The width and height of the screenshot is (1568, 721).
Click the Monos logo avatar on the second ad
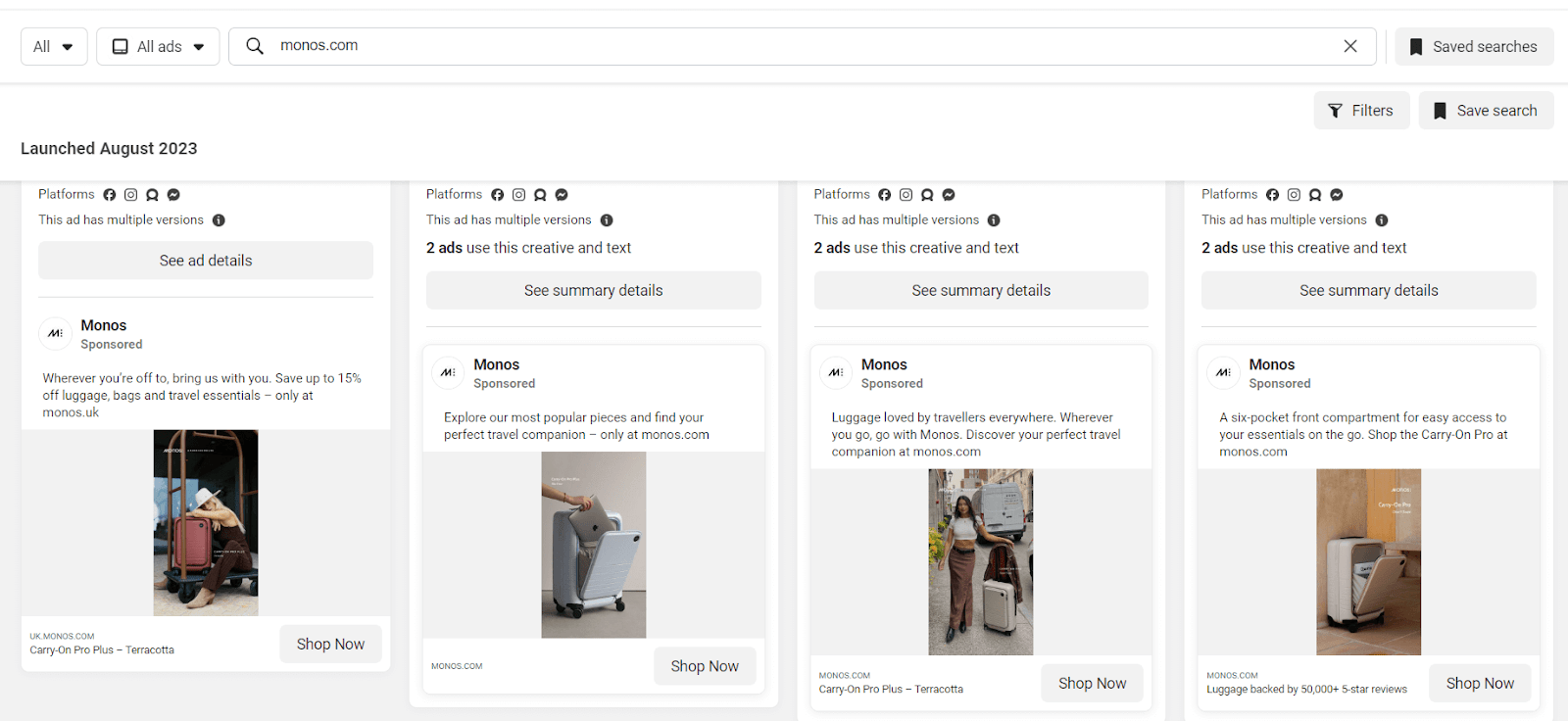(x=447, y=373)
